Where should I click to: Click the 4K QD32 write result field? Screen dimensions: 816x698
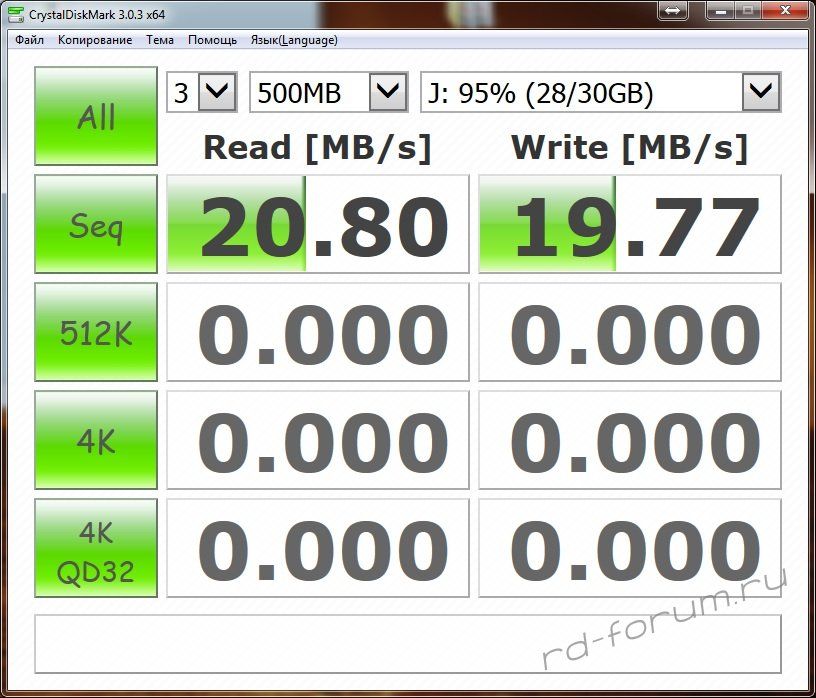coord(629,548)
